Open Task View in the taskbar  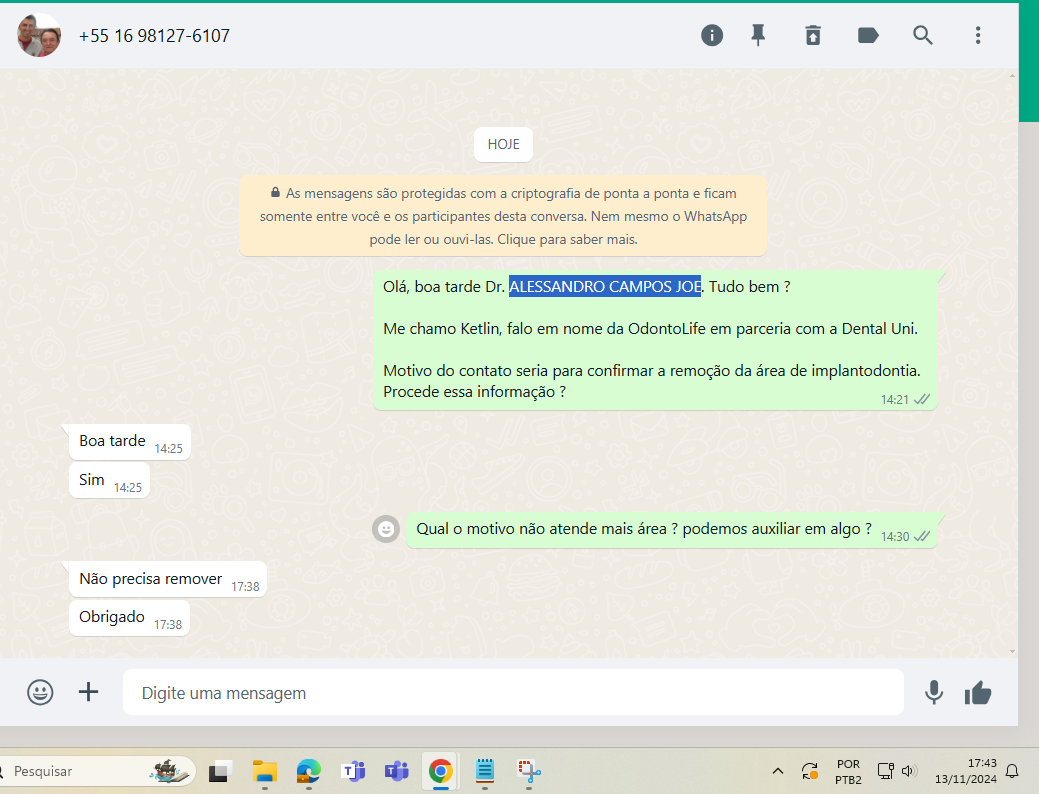219,771
